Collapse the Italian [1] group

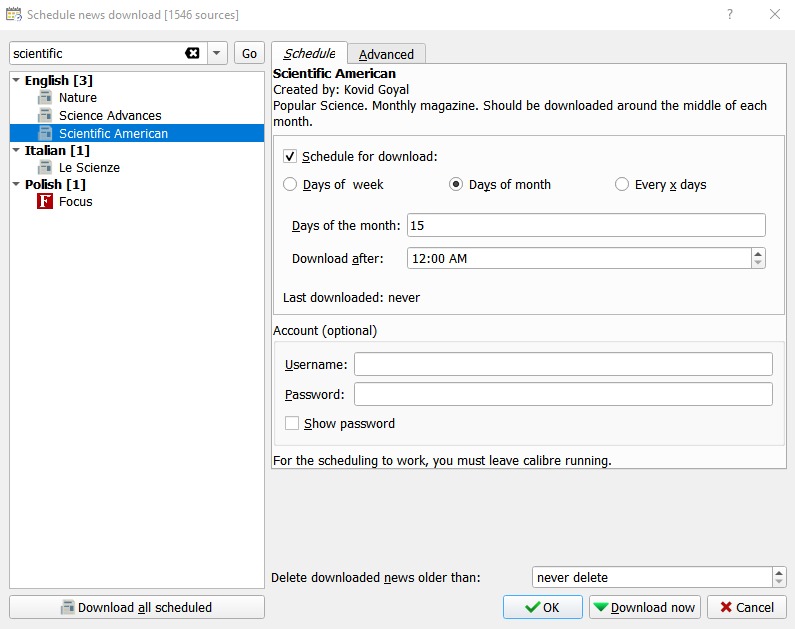click(16, 150)
